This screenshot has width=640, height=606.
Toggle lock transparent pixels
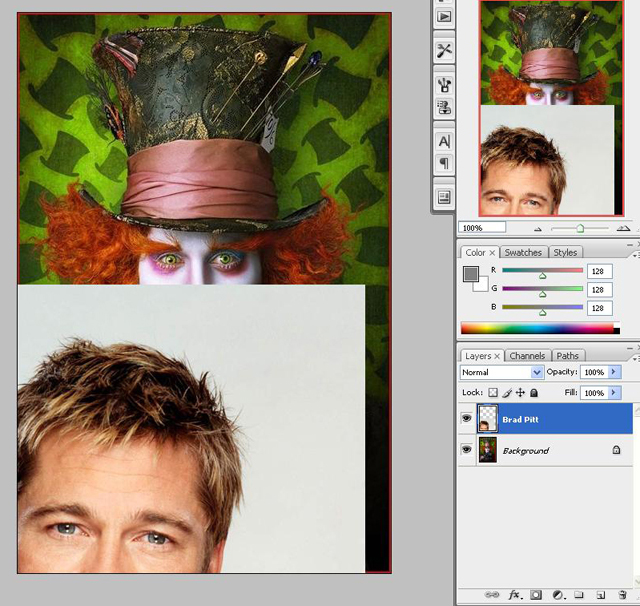click(x=493, y=393)
